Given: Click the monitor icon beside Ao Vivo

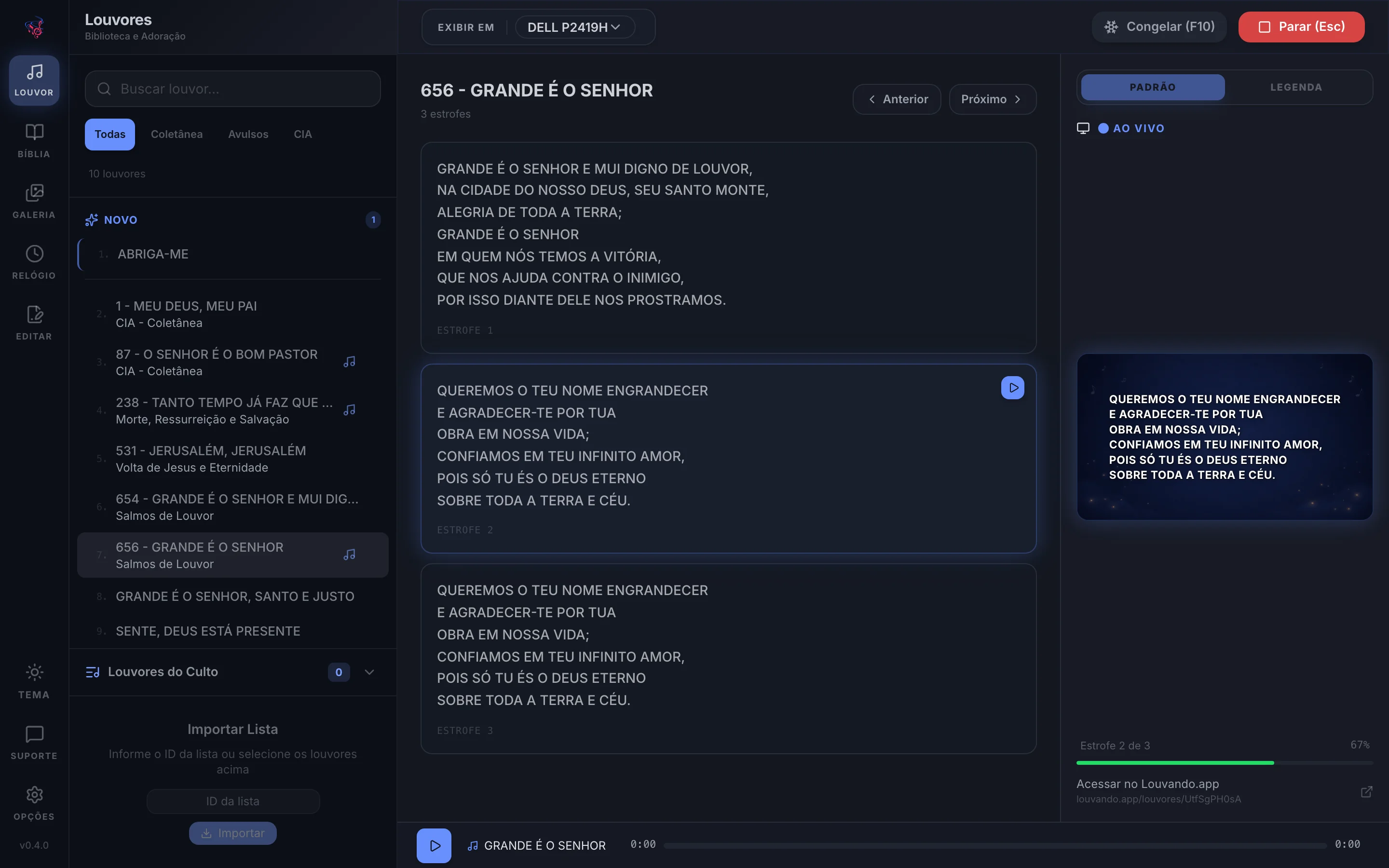Looking at the screenshot, I should pos(1083,128).
